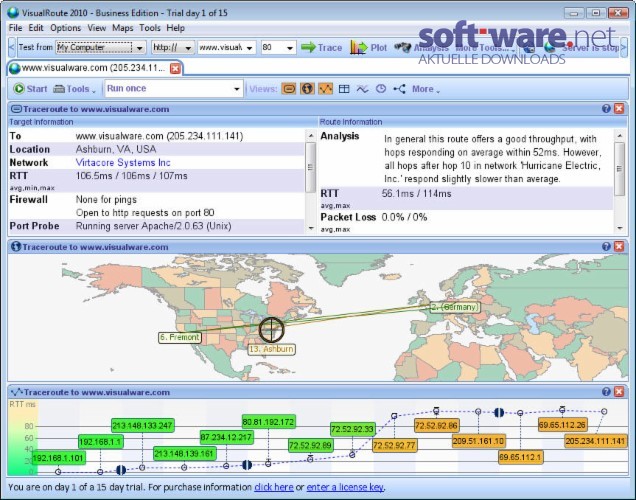Viewport: 636px width, 500px height.
Task: Click the Virtacore Systems Inc link
Action: coord(123,163)
